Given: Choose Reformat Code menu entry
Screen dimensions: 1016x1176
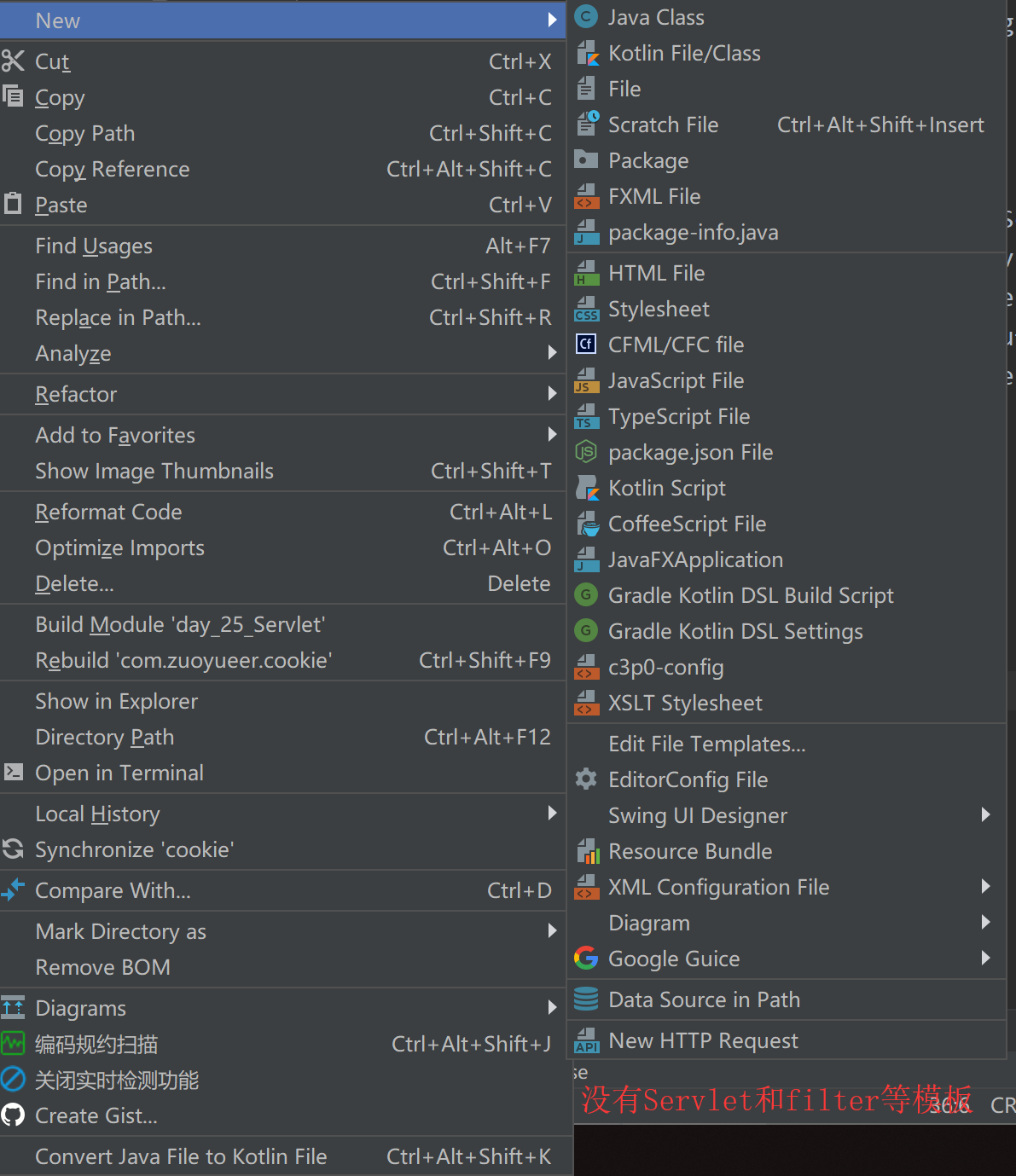Looking at the screenshot, I should pos(282,512).
